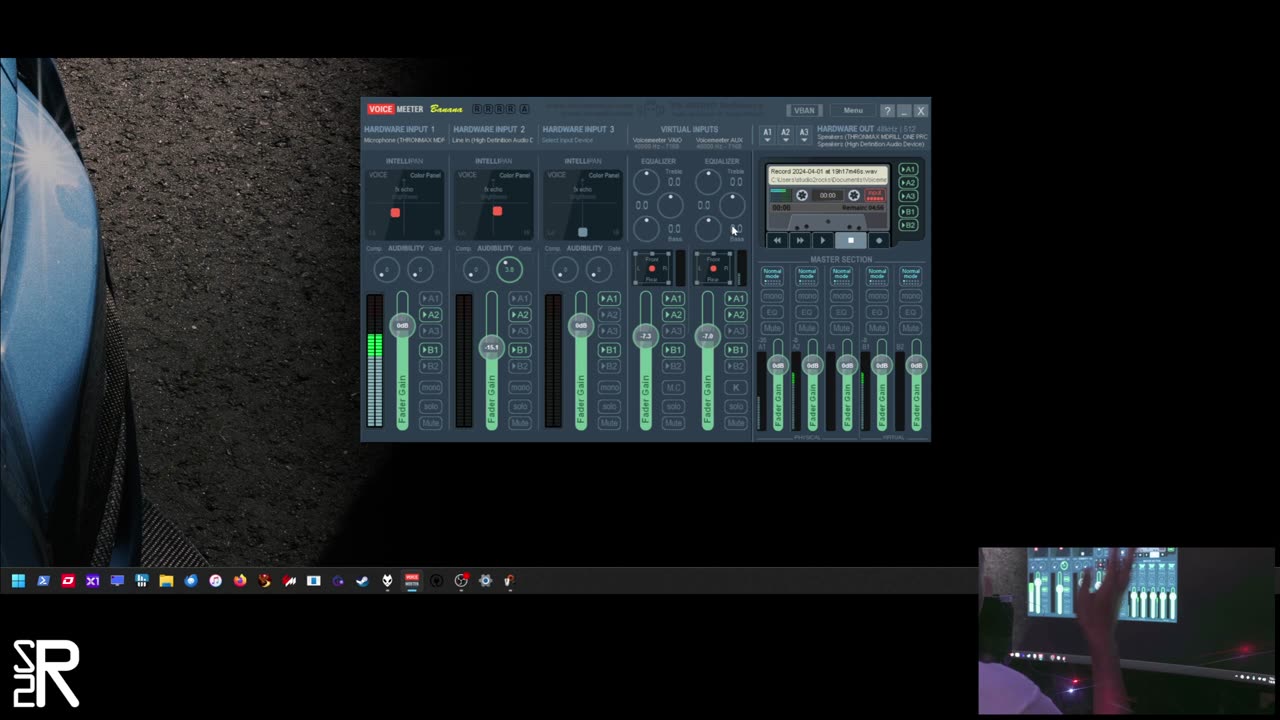Cycle Normal mode on master bus A1
The image size is (1280, 720).
772,274
